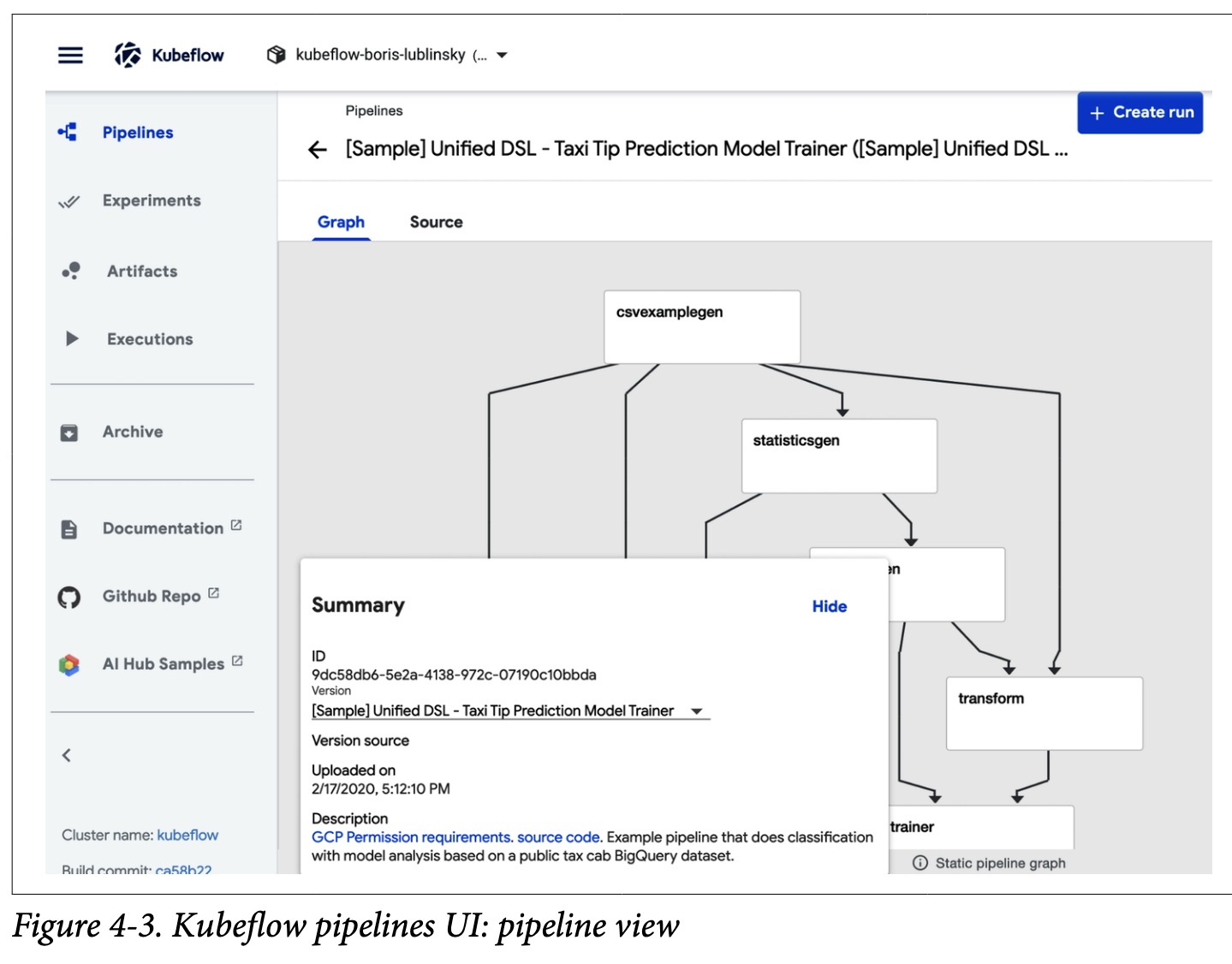The width and height of the screenshot is (1232, 964).
Task: Open the hamburger navigation menu
Action: click(x=70, y=56)
